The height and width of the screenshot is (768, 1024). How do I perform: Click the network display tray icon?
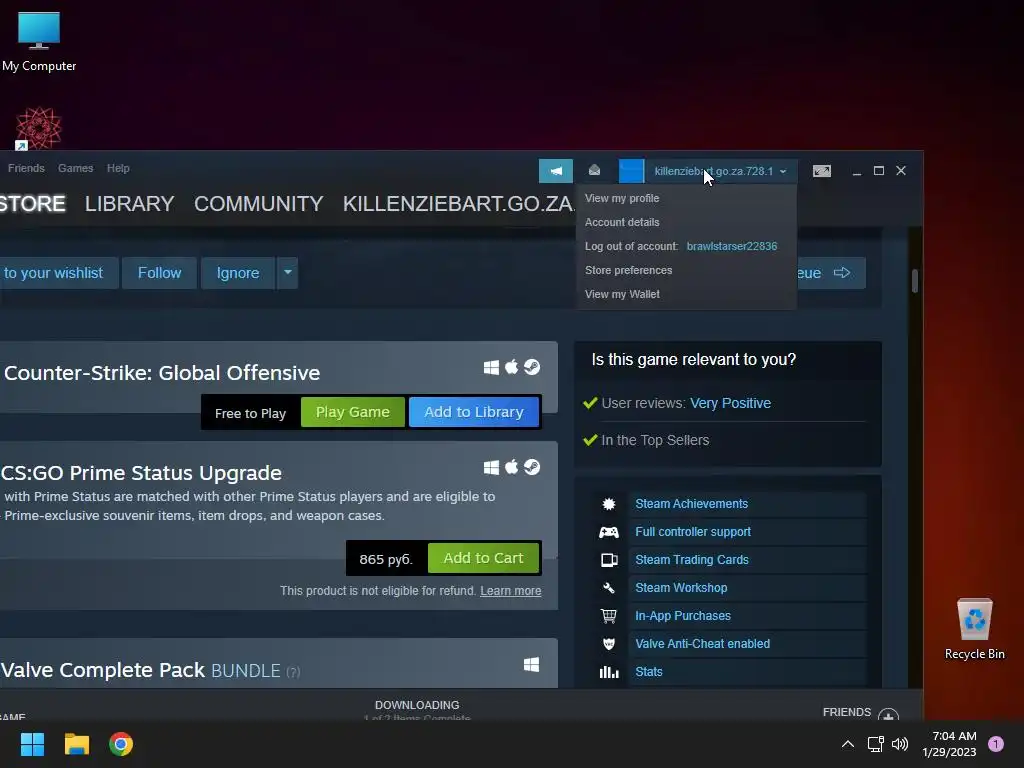point(875,744)
